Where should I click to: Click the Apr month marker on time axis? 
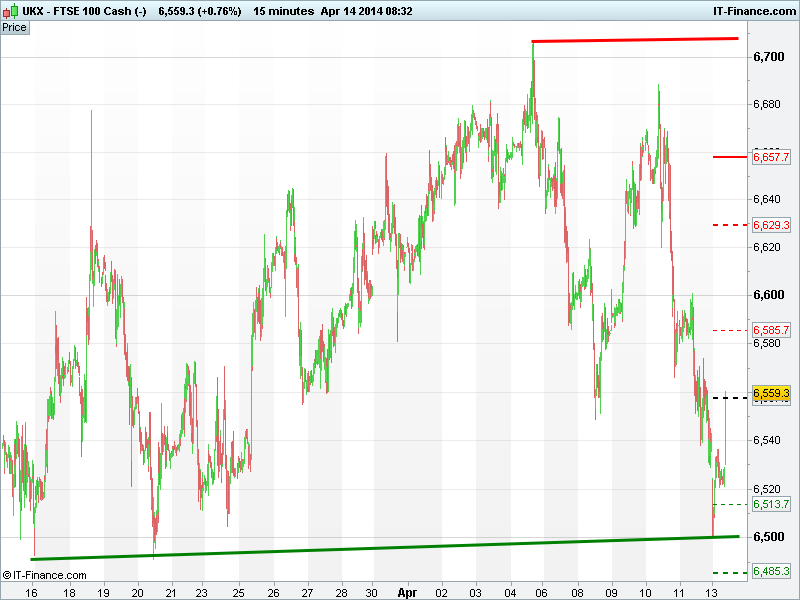point(405,591)
